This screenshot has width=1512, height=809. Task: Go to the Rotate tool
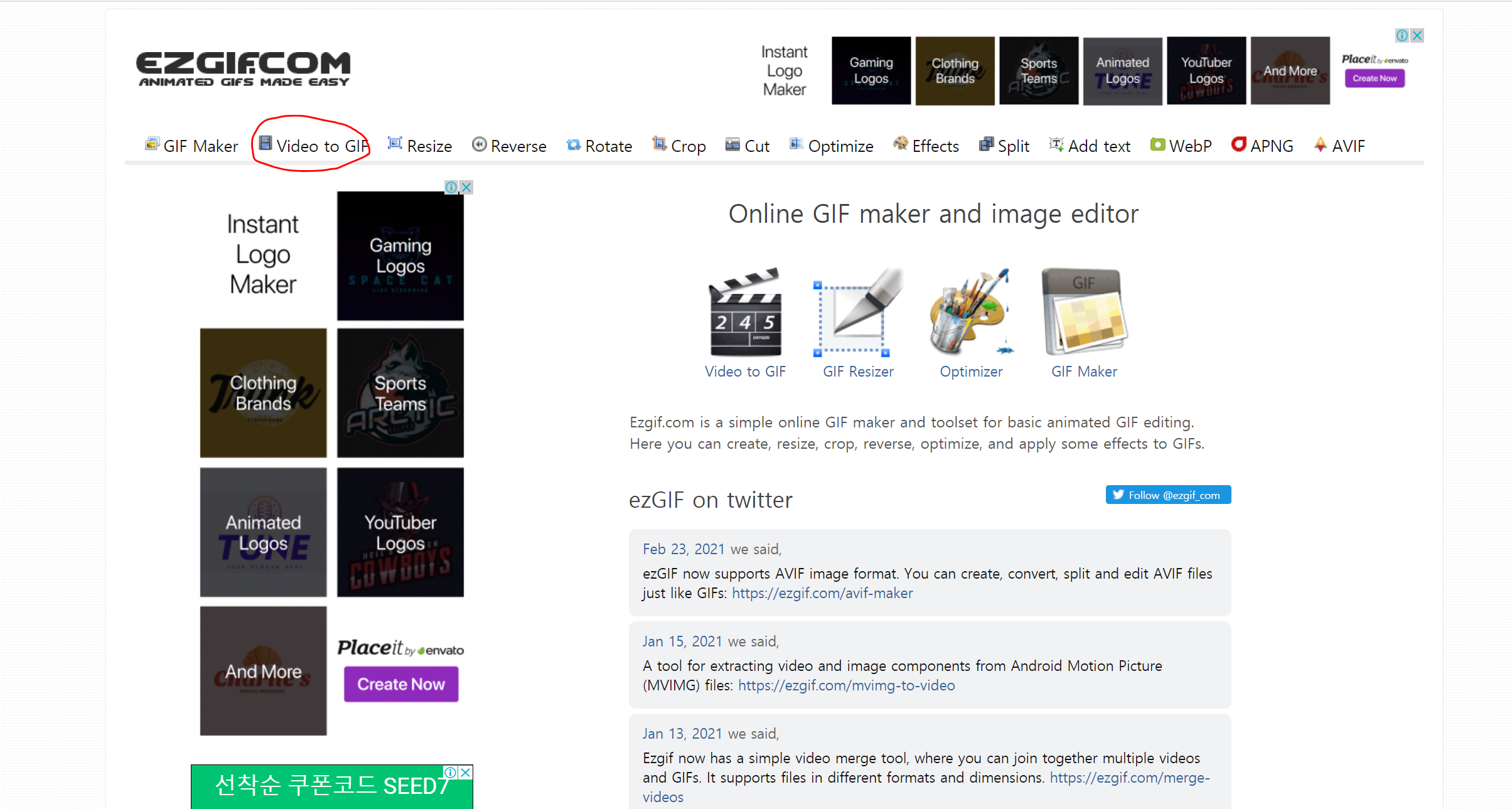point(599,146)
